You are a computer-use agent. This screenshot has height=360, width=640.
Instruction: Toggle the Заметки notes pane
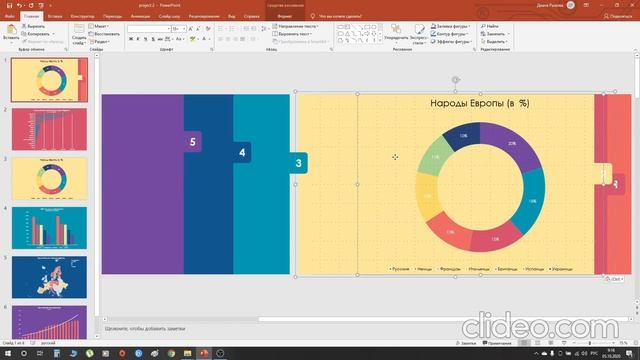466,343
